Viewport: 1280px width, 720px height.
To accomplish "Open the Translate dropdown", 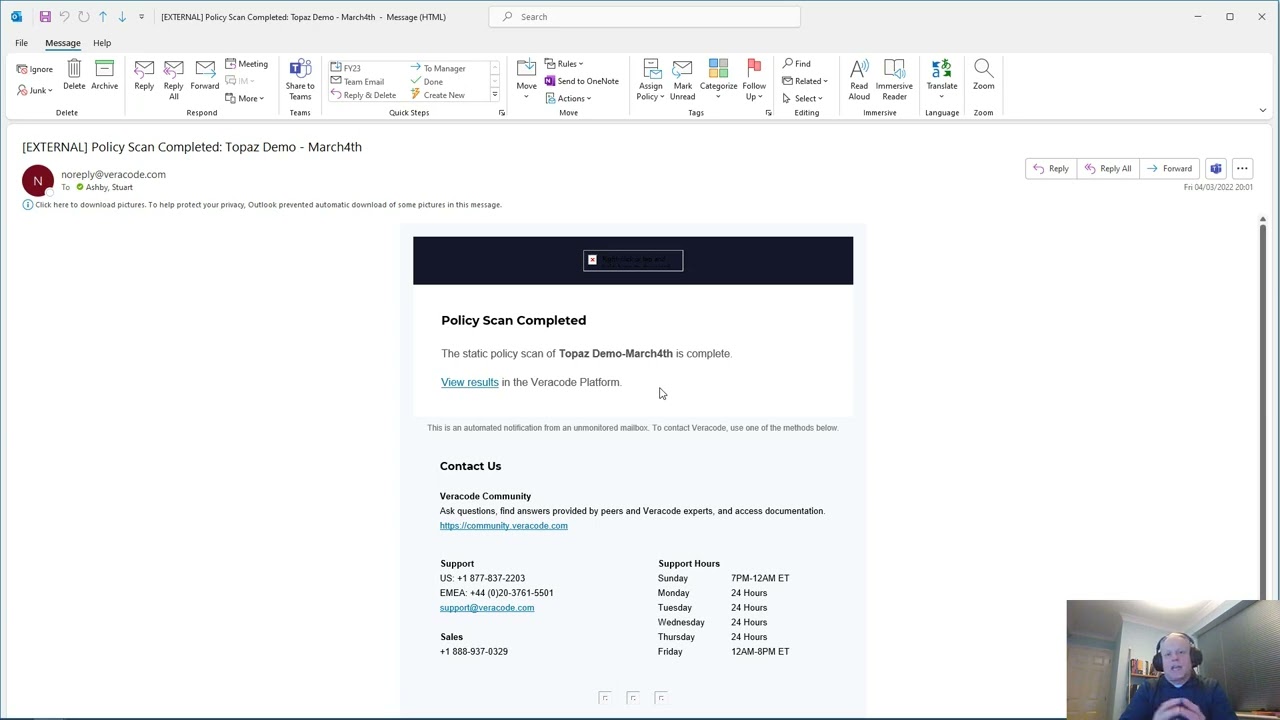I will tap(942, 80).
